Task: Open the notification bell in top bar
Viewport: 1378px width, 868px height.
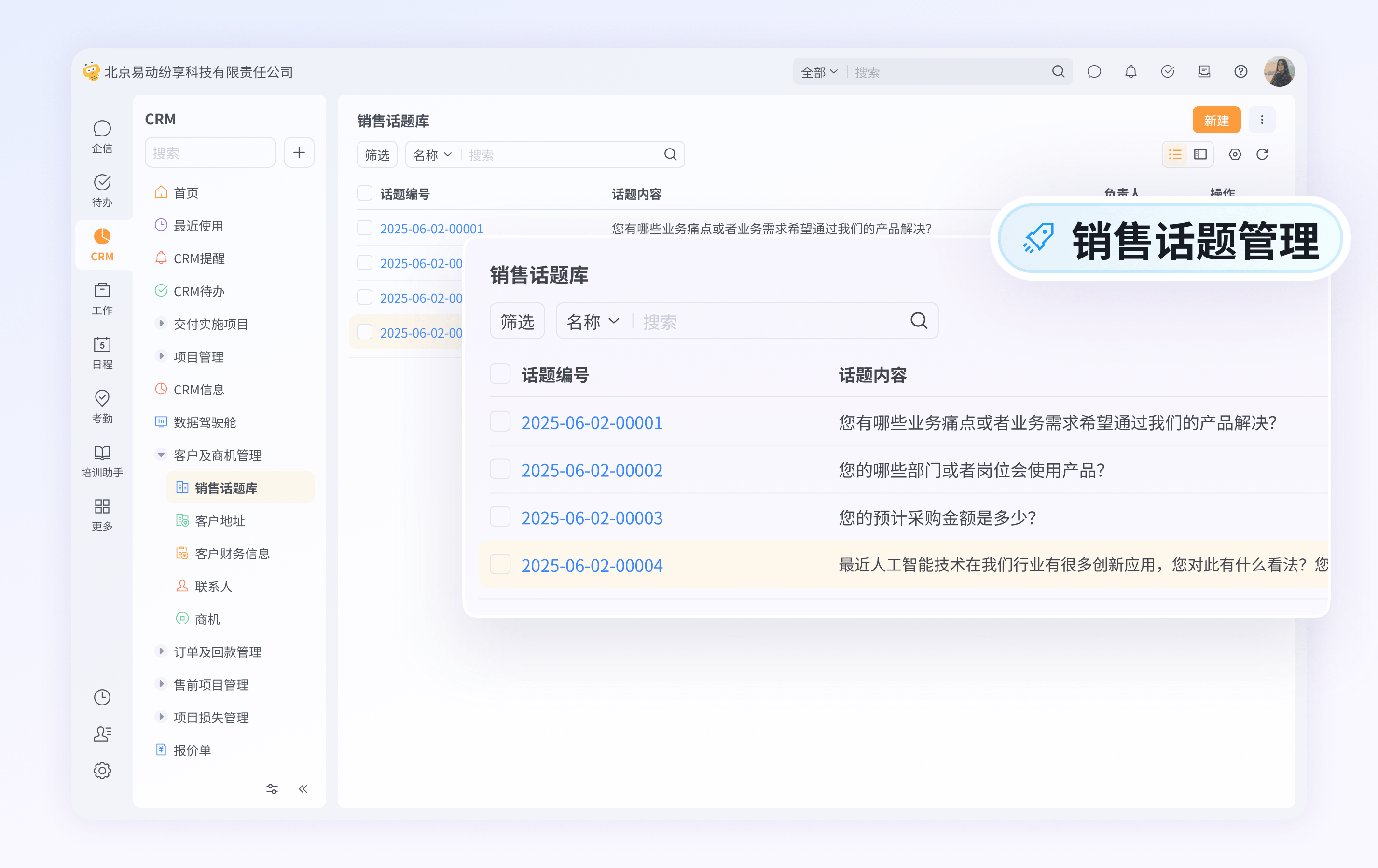Action: [x=1130, y=71]
